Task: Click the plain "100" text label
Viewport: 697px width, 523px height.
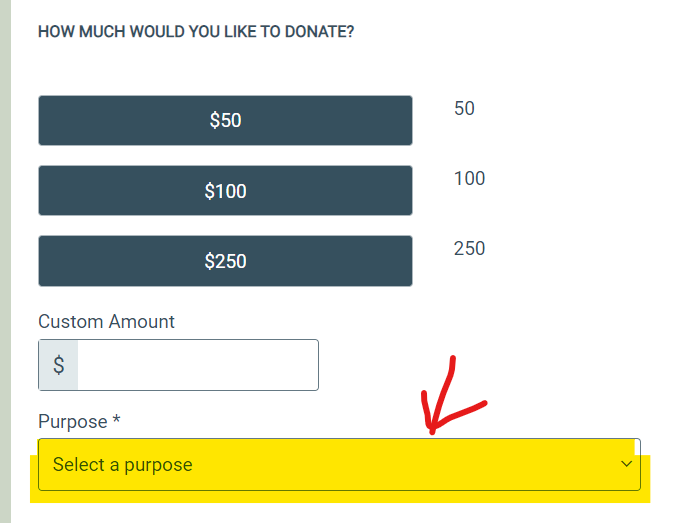Action: [x=469, y=178]
